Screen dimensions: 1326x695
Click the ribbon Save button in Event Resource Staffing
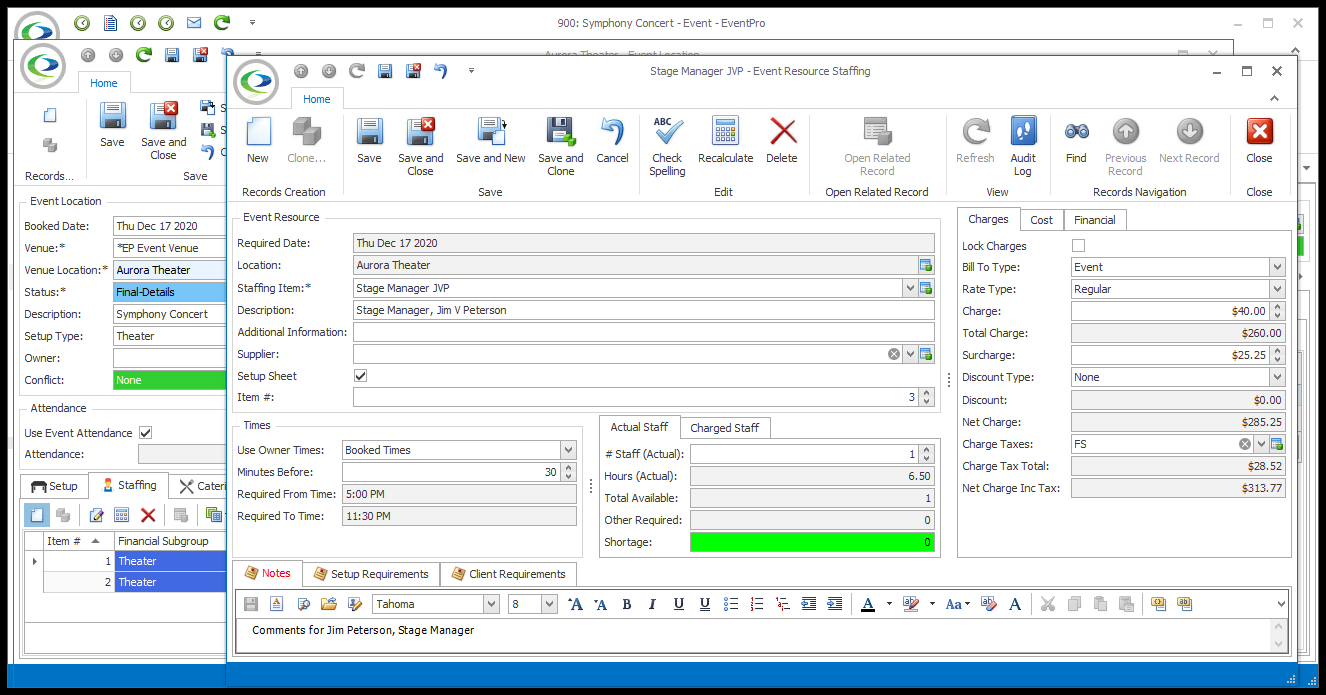click(369, 140)
